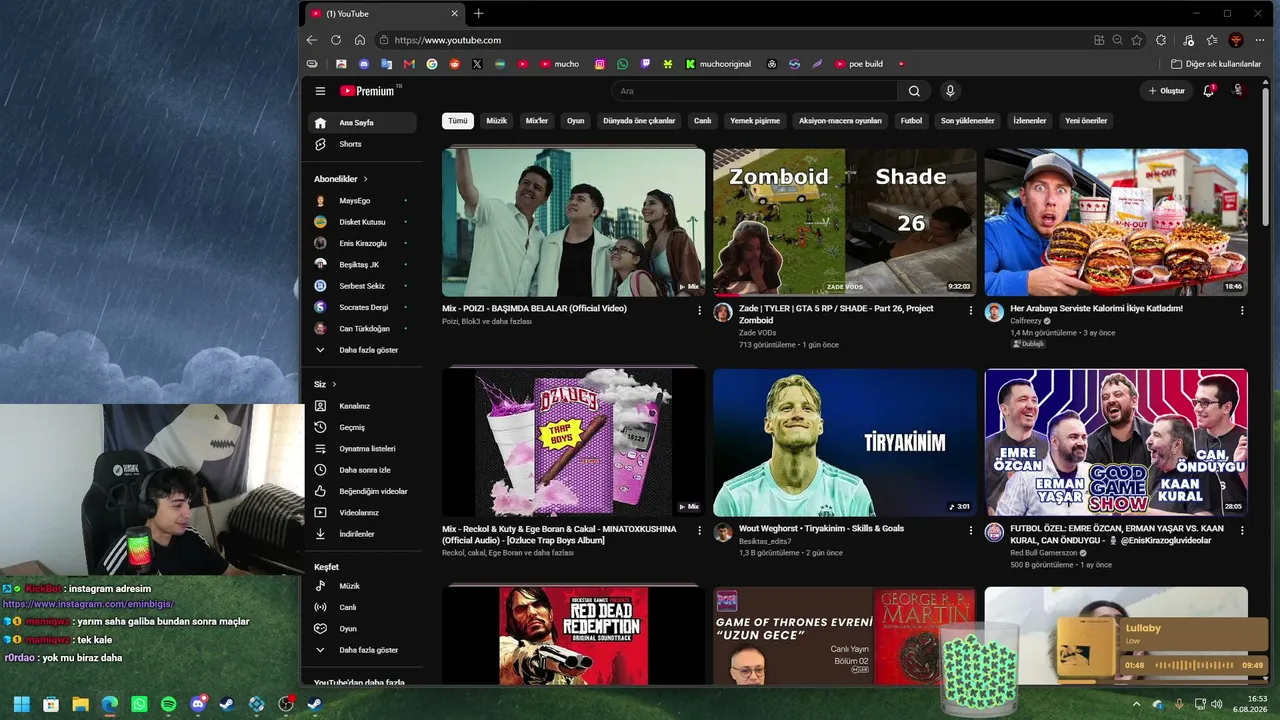Select the Tümü filter chip
Viewport: 1280px width, 720px height.
(x=458, y=121)
